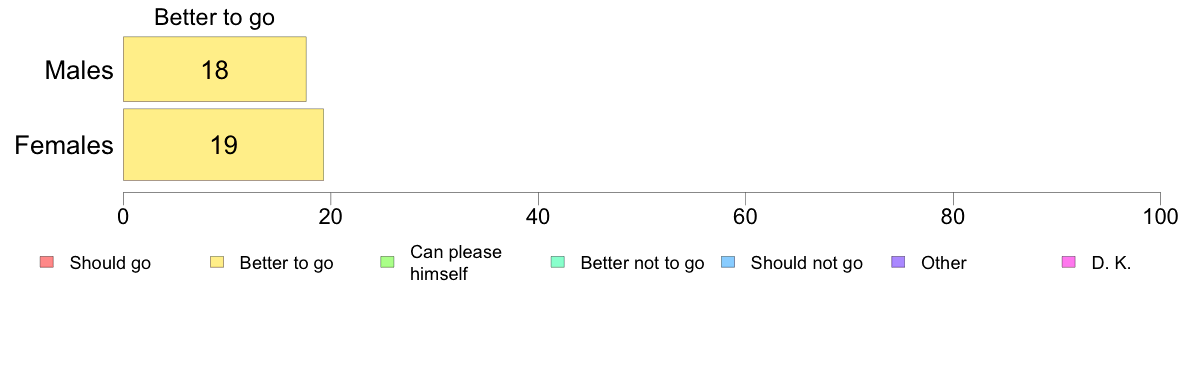1188x368 pixels.
Task: Click the blue Should not go swatch
Action: pyautogui.click(x=728, y=263)
